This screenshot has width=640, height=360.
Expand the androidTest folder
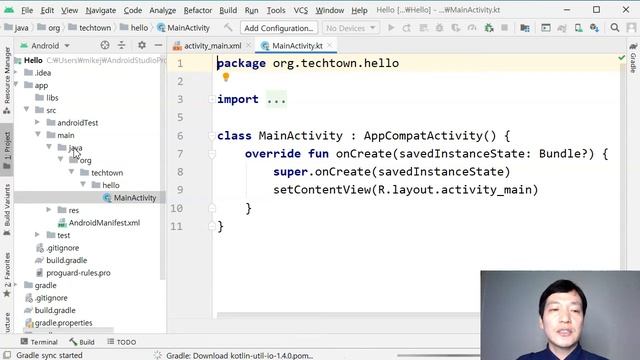point(38,122)
